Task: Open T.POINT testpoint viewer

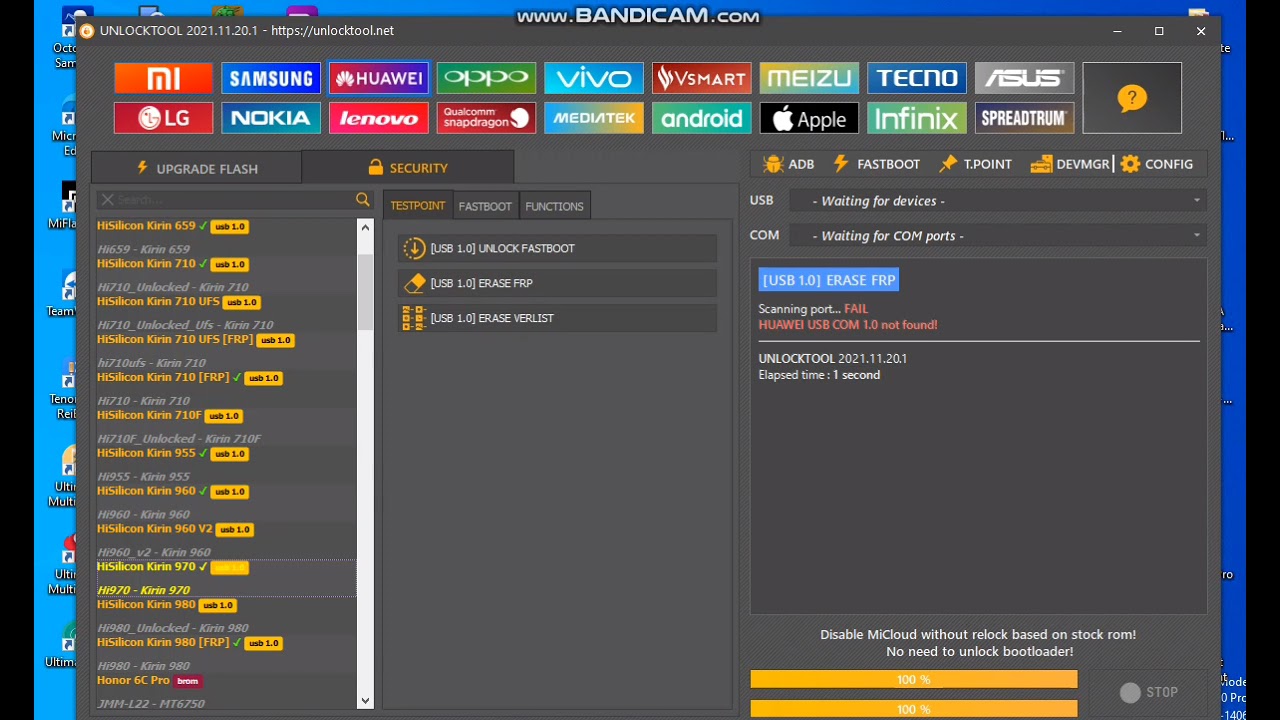Action: click(976, 164)
